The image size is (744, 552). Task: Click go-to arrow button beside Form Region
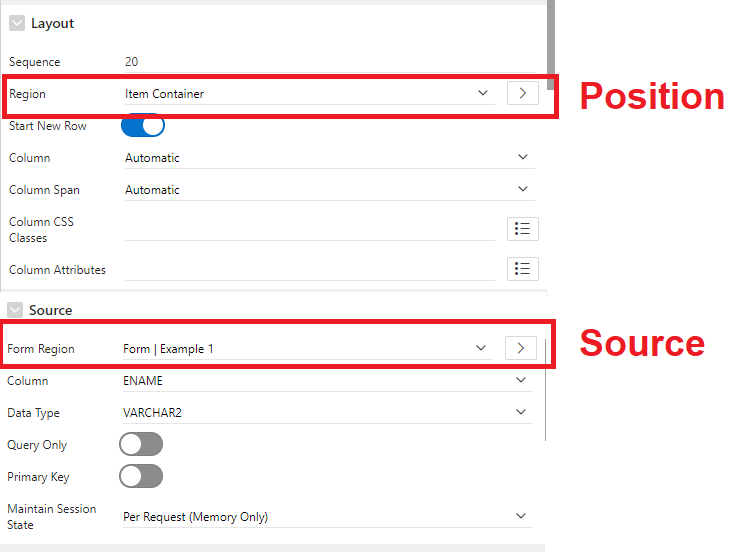click(521, 348)
